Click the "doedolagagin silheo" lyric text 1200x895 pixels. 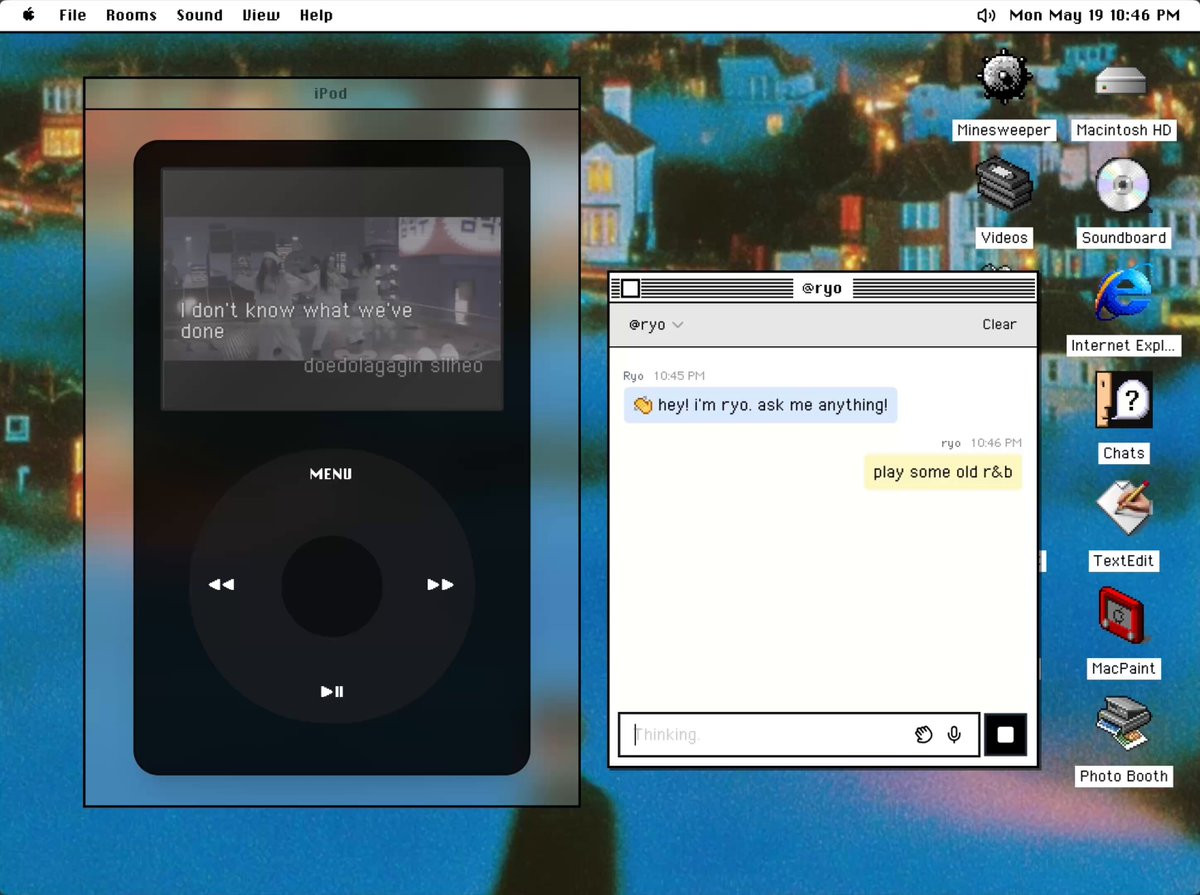(393, 367)
